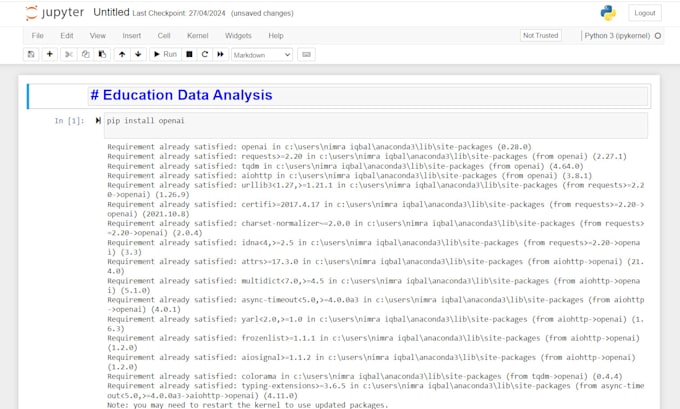Image resolution: width=680 pixels, height=409 pixels.
Task: Restart kernel and run all cells icon
Action: point(220,54)
